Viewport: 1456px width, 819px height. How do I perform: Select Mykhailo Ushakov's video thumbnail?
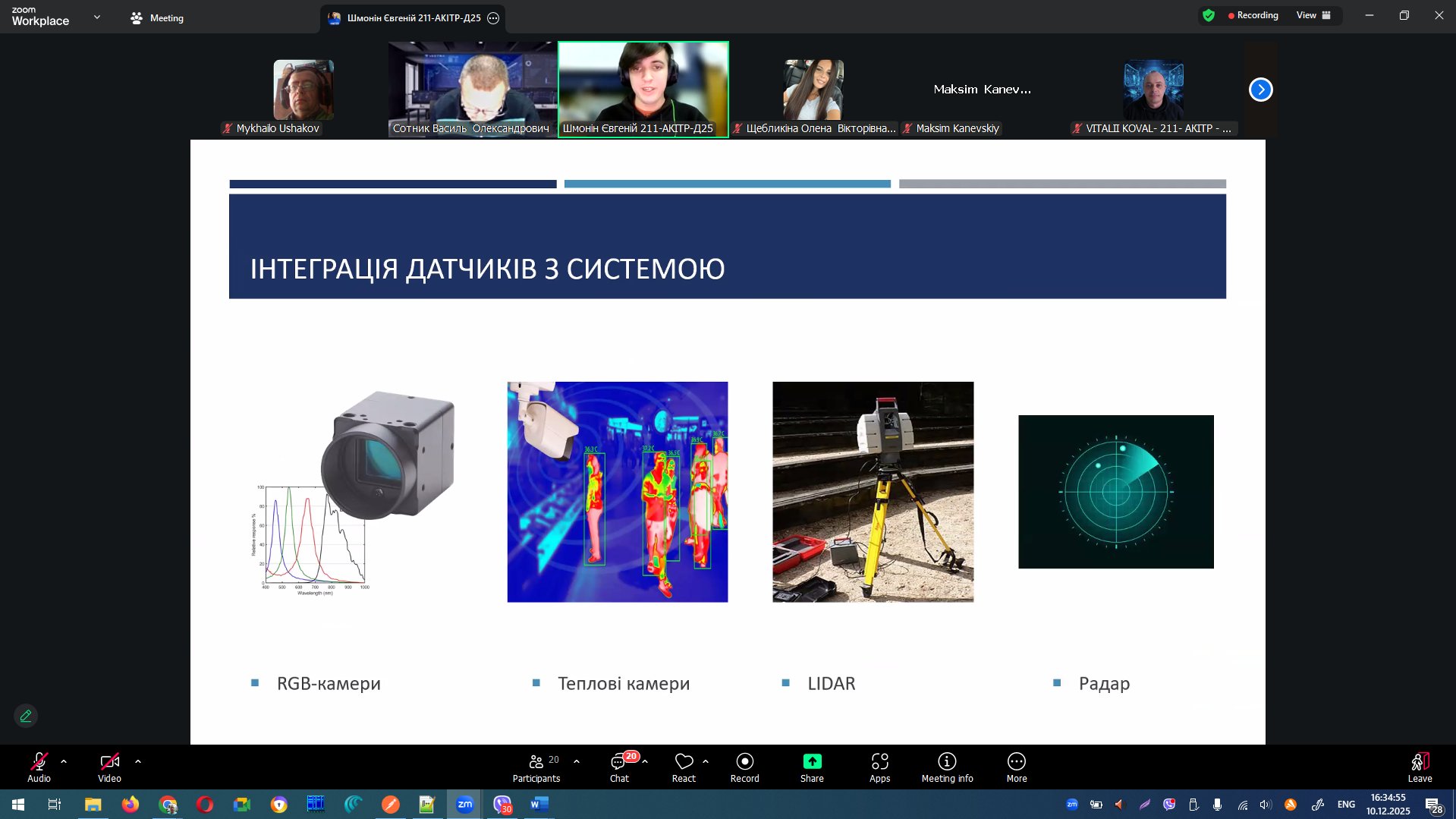(x=303, y=90)
